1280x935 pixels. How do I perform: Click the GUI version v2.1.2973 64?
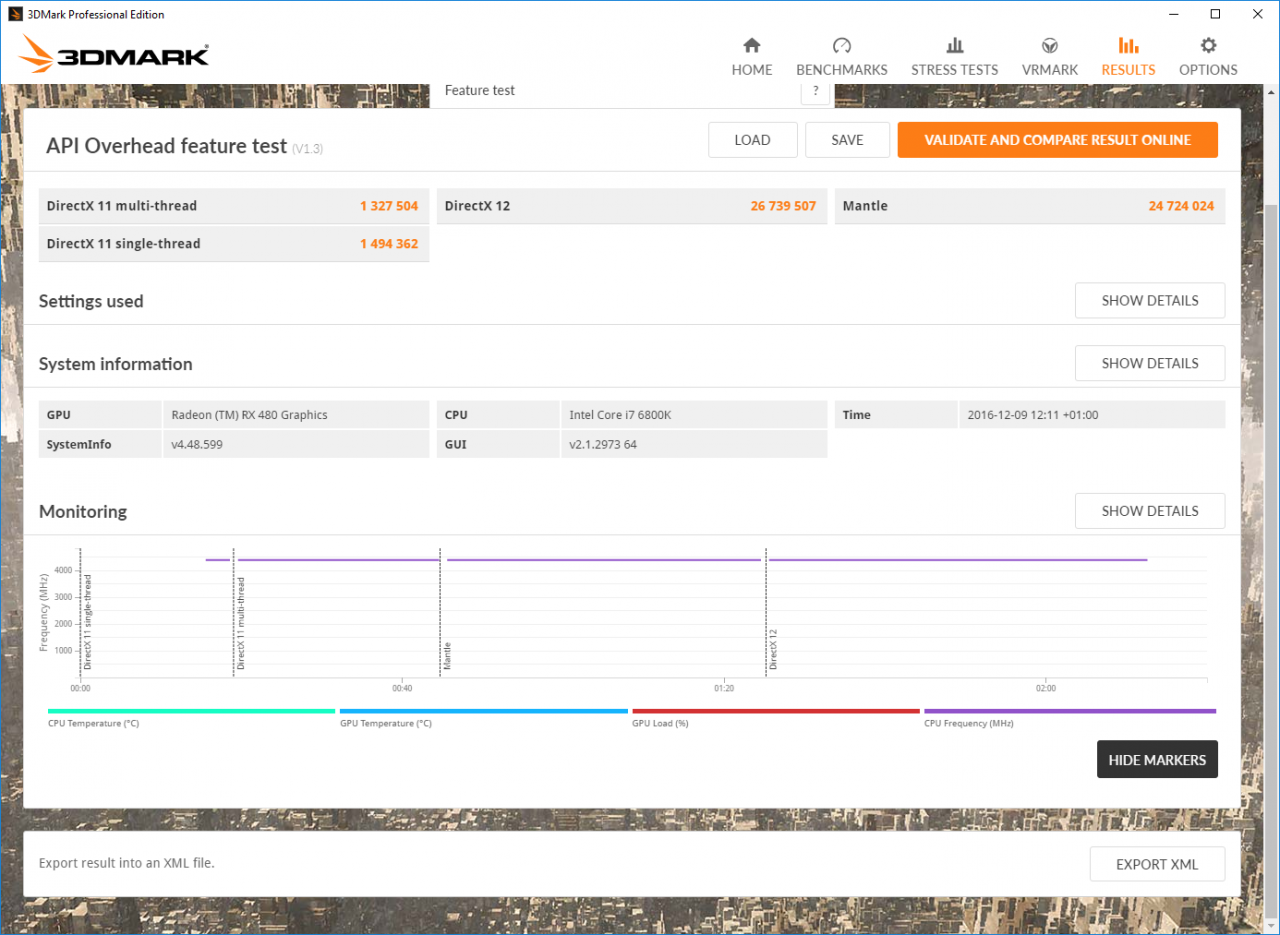point(603,444)
